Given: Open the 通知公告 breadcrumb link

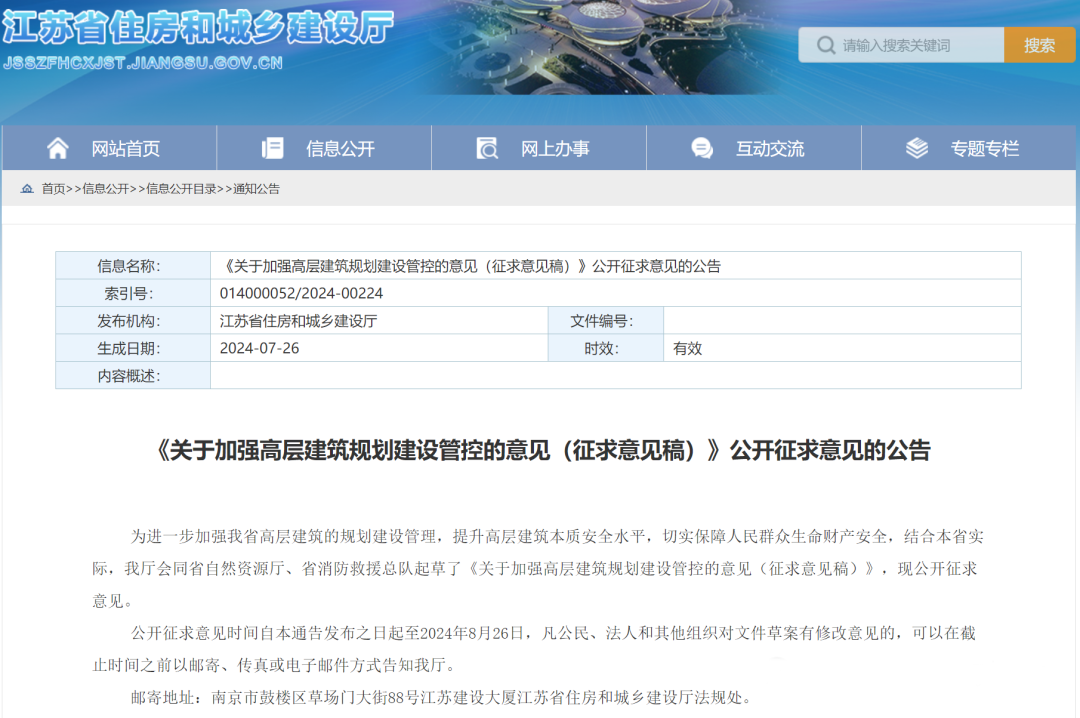Looking at the screenshot, I should pos(257,189).
